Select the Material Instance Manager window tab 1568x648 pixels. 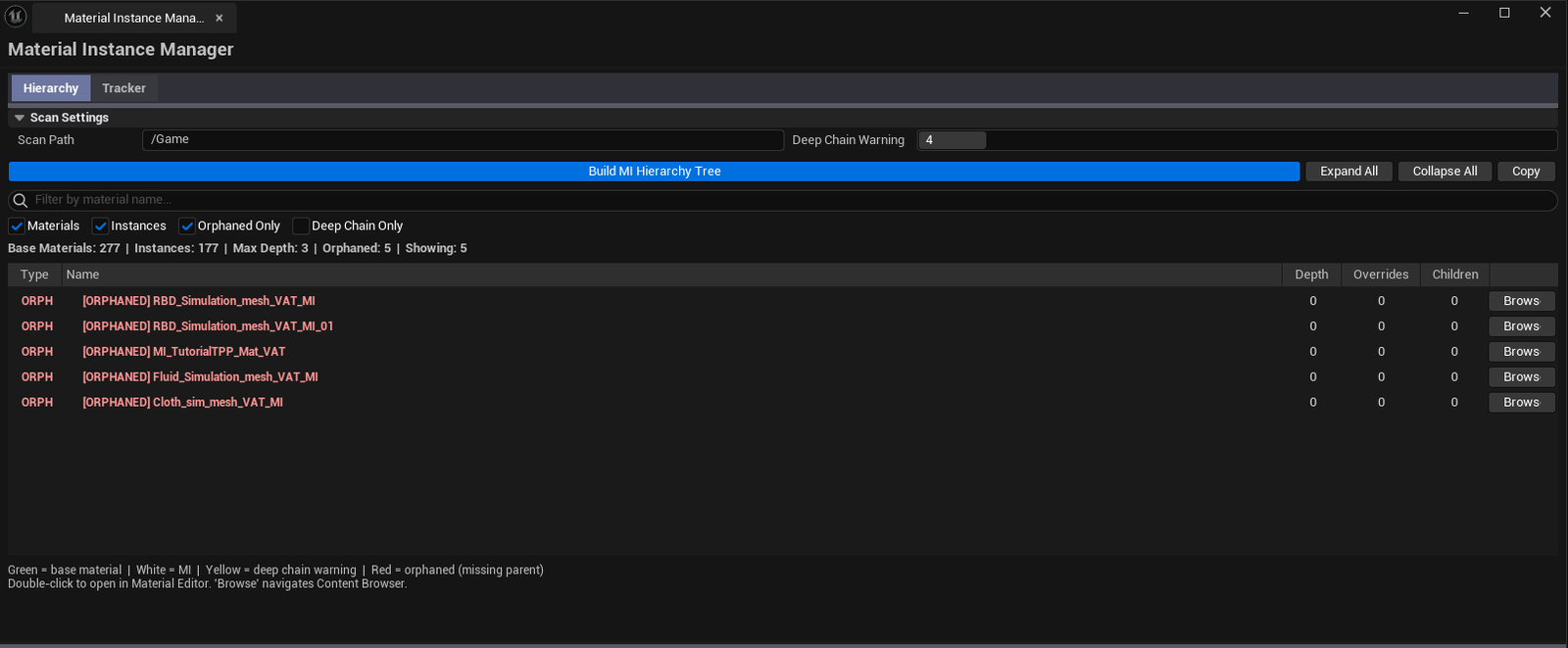coord(134,18)
